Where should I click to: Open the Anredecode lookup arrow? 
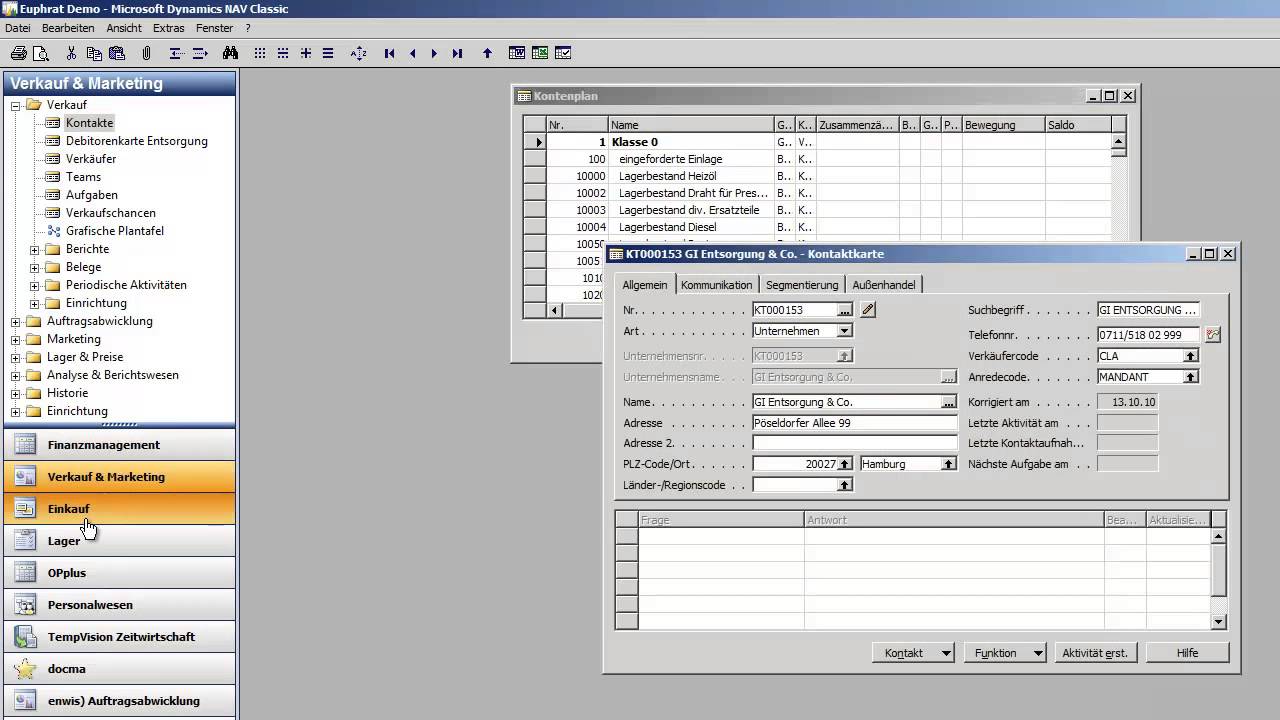coord(1190,377)
